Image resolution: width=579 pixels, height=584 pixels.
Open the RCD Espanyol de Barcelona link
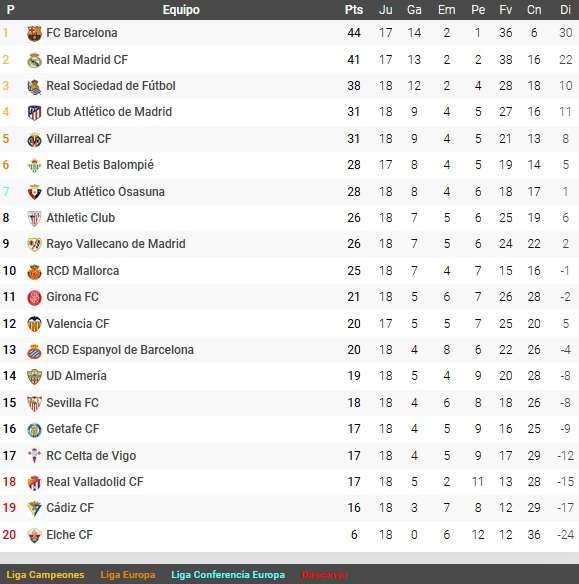coord(120,350)
